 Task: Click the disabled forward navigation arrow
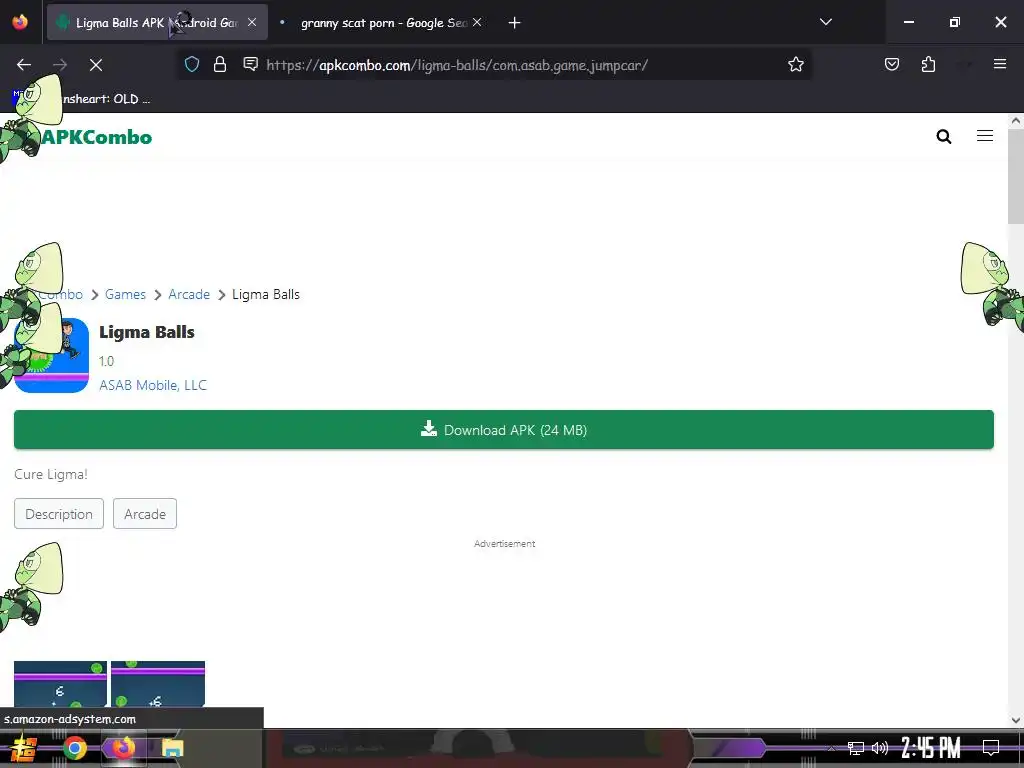(59, 65)
